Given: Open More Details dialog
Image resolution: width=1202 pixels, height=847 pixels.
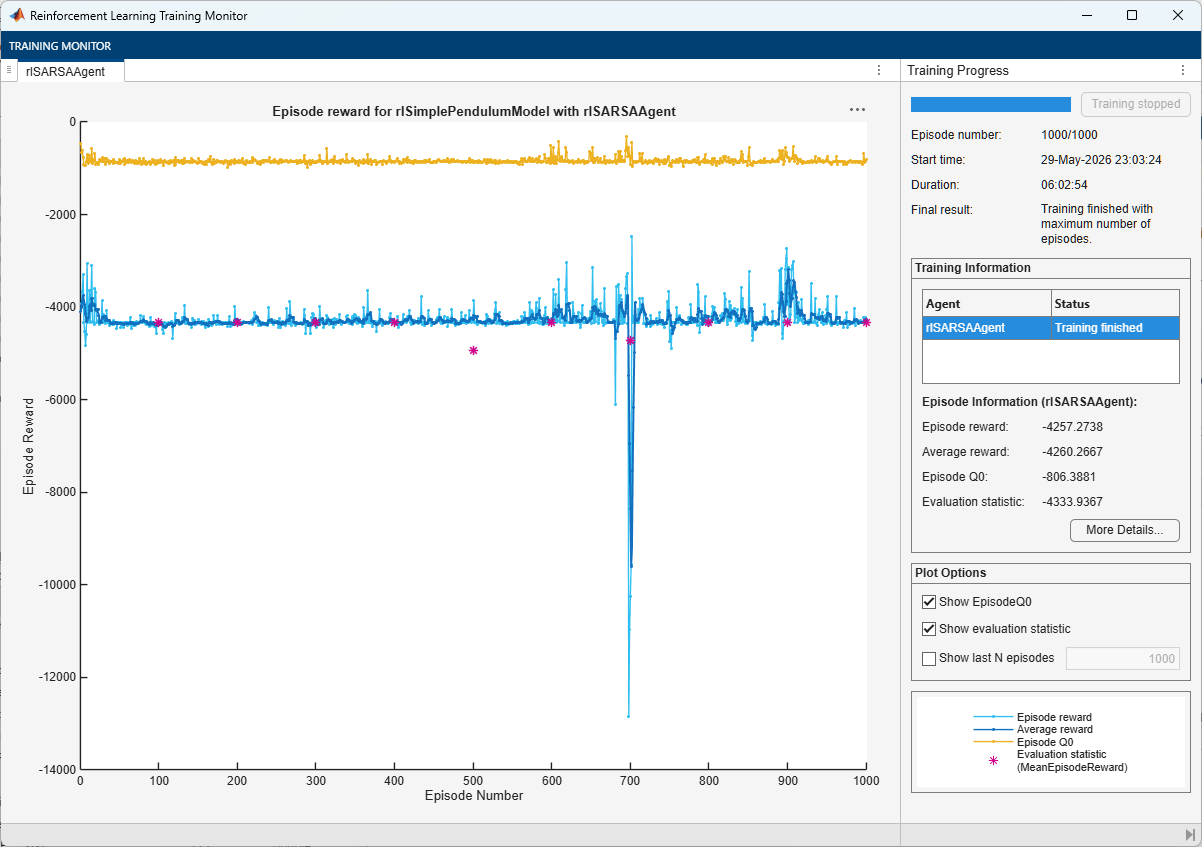Looking at the screenshot, I should [x=1125, y=530].
